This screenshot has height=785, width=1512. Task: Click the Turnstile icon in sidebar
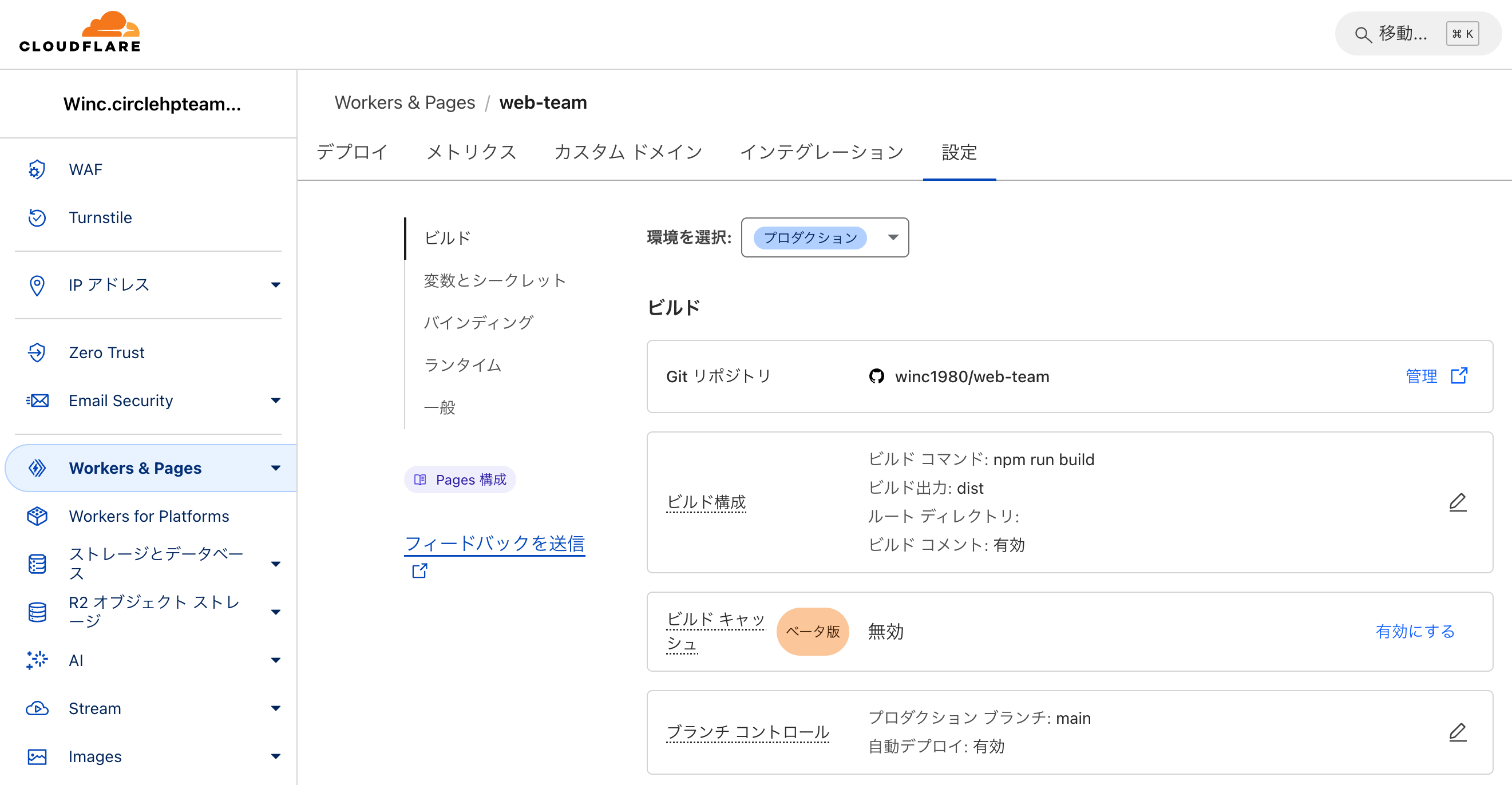tap(37, 217)
